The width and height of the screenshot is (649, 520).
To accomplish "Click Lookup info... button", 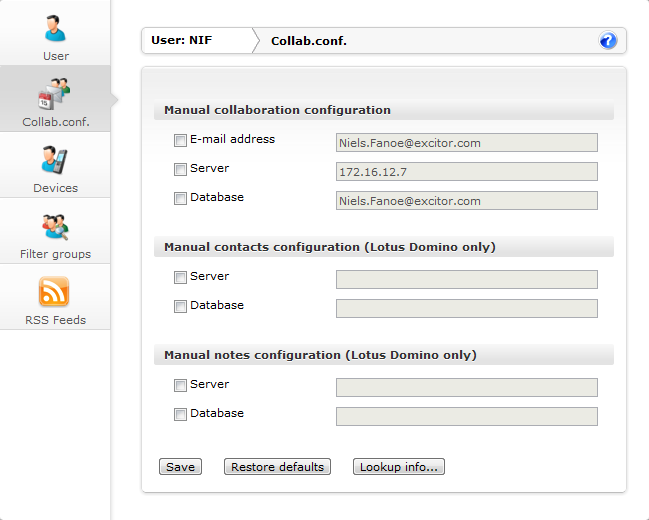I will pyautogui.click(x=399, y=467).
